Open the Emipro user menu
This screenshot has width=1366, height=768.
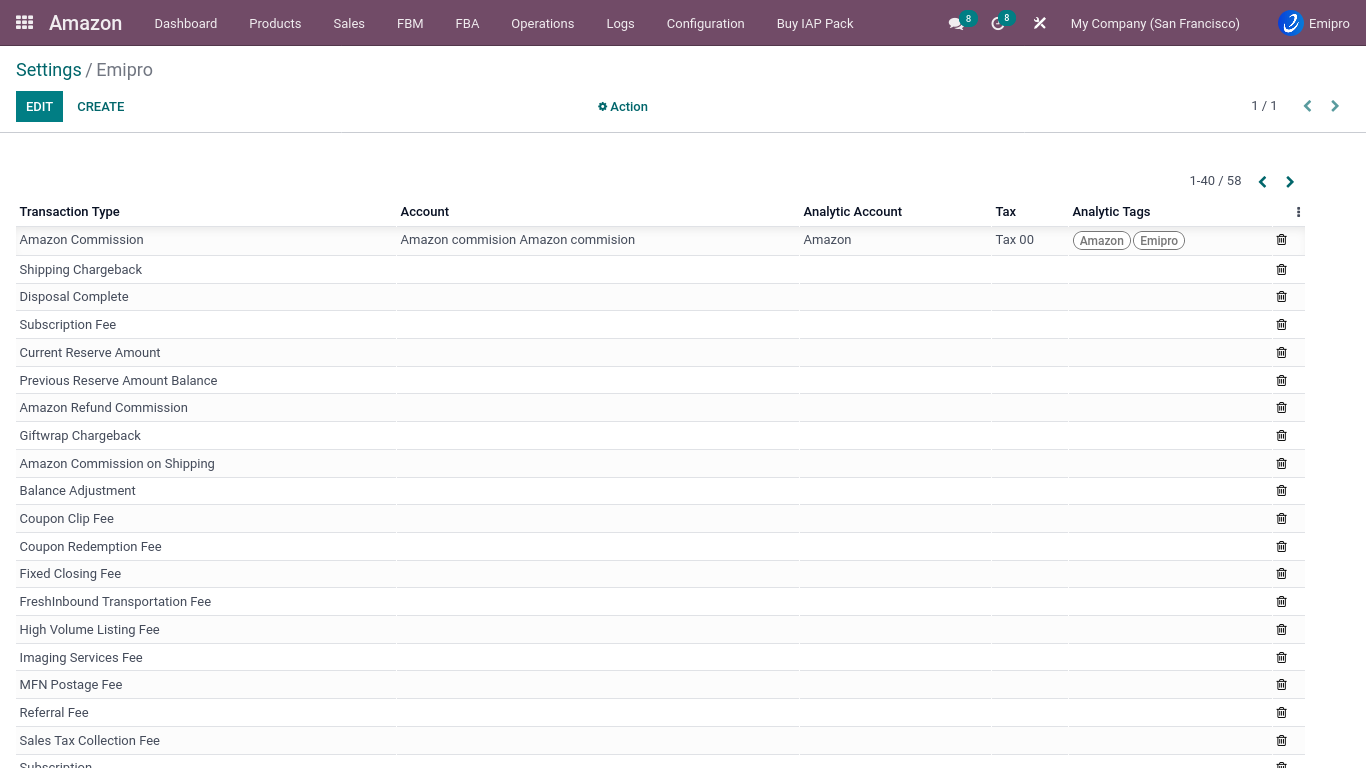click(1314, 23)
